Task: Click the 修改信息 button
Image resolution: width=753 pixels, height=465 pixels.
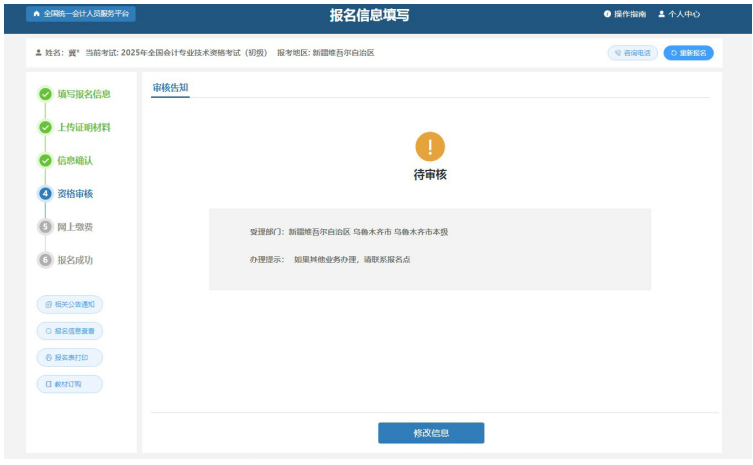Action: (x=431, y=433)
